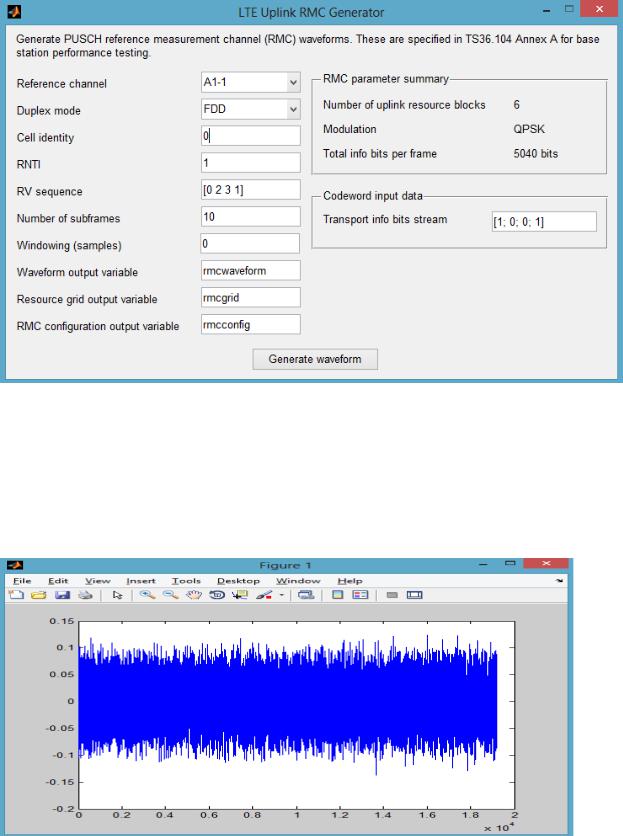Viewport: 623px width, 836px height.
Task: Open the Duplex mode FDD dropdown
Action: pos(251,109)
